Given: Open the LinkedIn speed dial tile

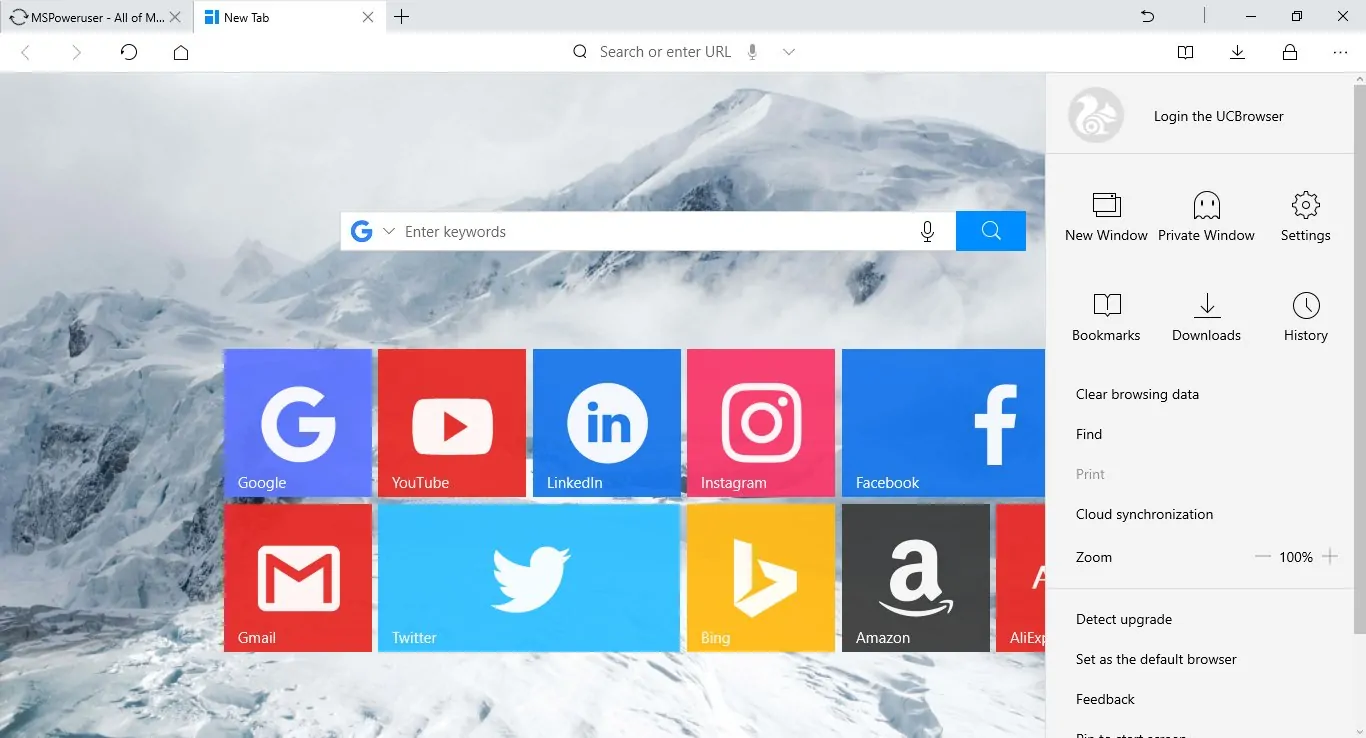Looking at the screenshot, I should click(x=607, y=422).
